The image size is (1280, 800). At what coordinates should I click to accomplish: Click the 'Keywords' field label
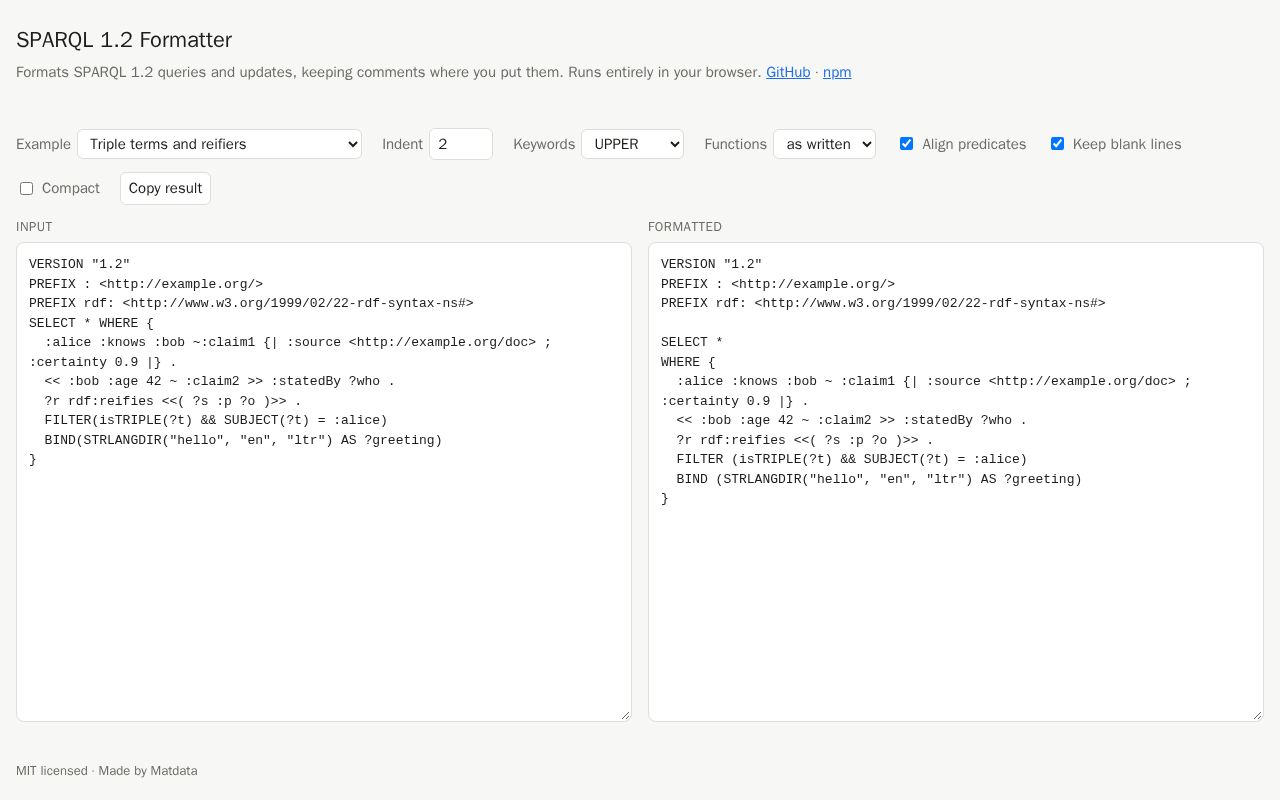click(x=544, y=144)
